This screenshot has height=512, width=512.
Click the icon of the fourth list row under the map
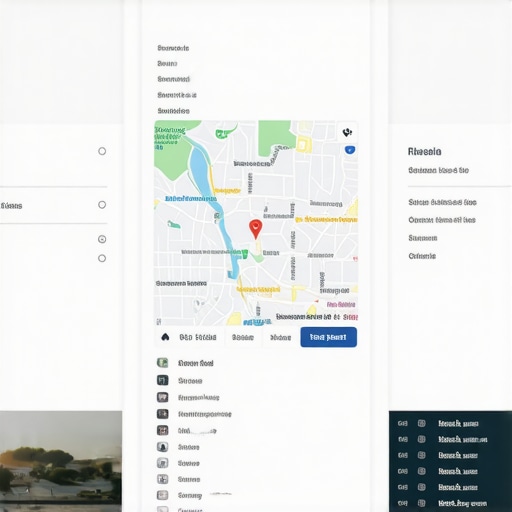162,414
